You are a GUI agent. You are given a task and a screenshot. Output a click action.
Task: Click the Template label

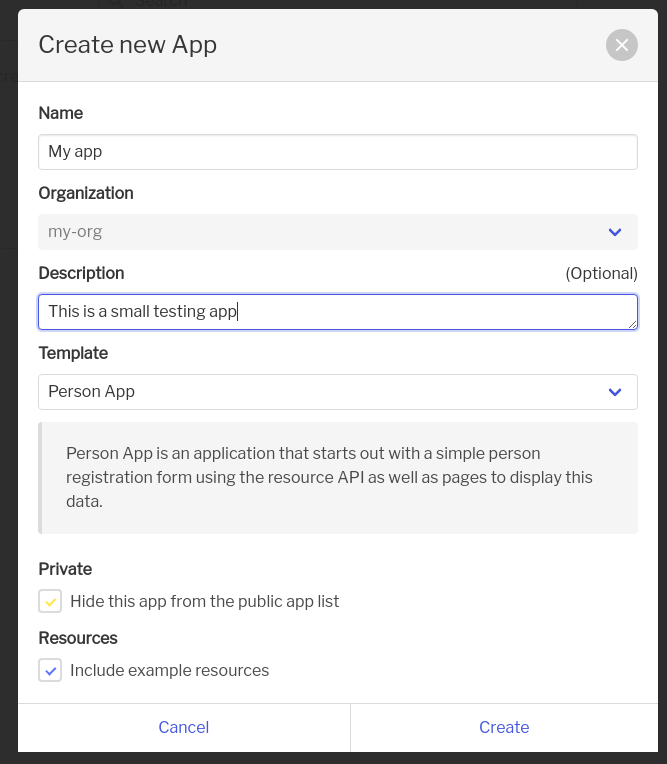point(73,353)
